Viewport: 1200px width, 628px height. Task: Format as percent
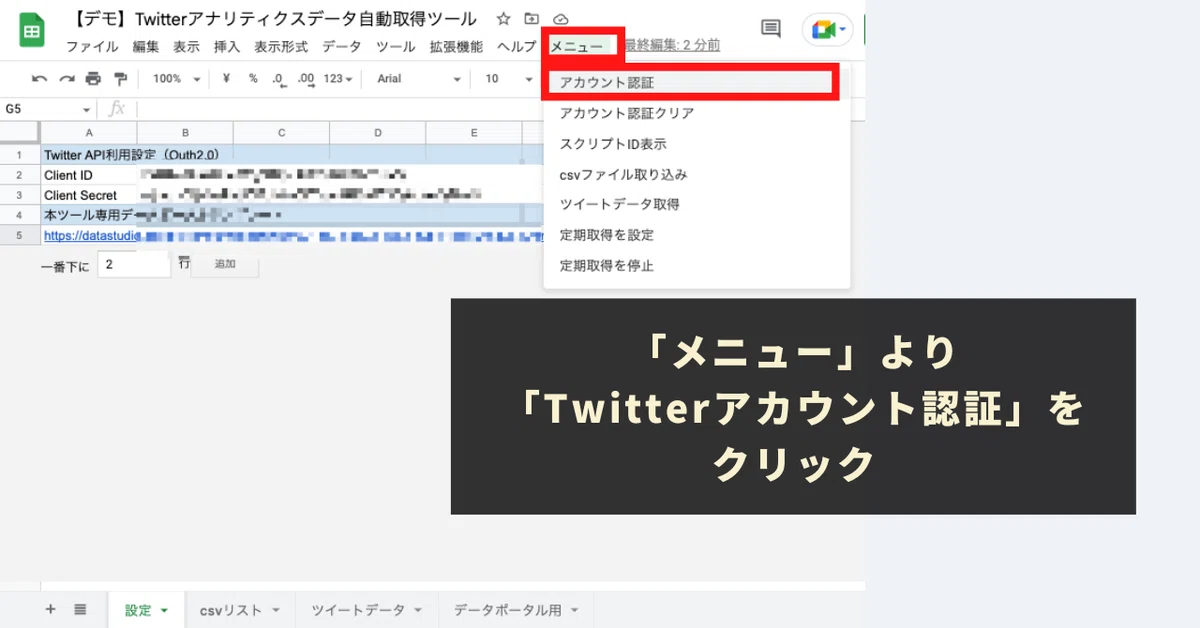point(253,79)
